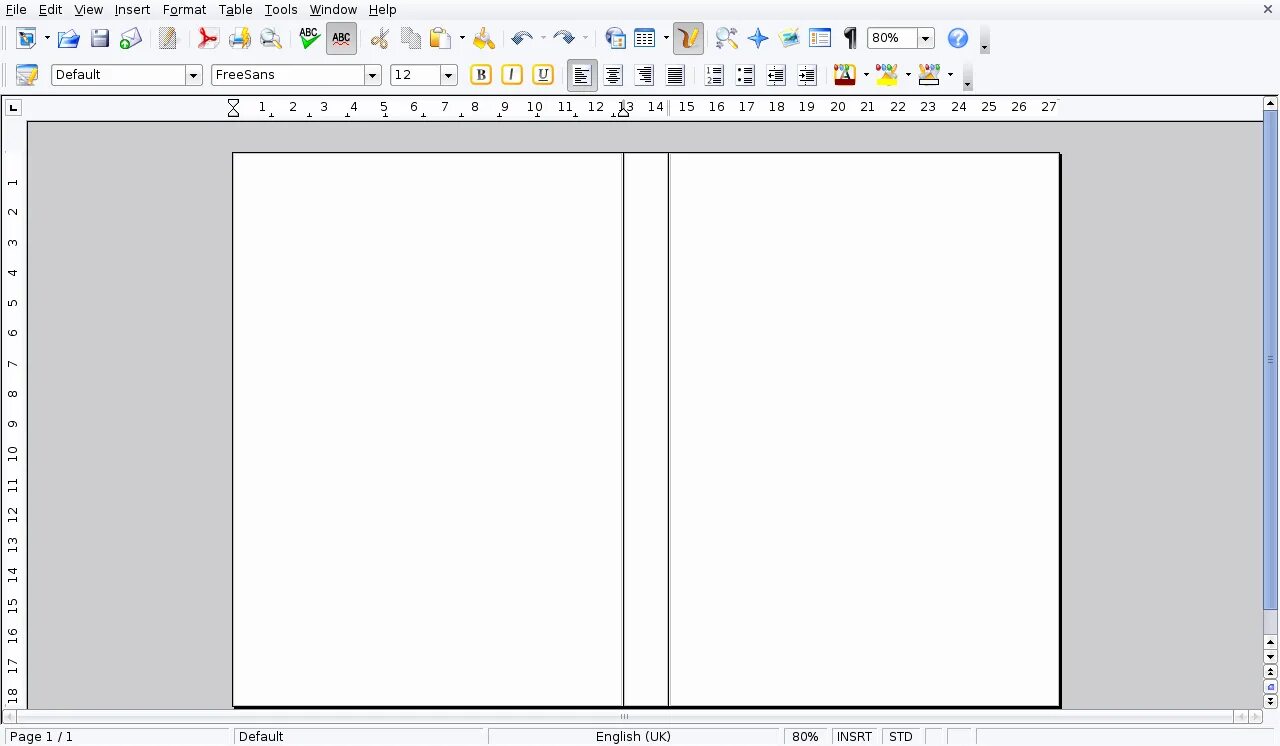The width and height of the screenshot is (1280, 746).
Task: Align text left
Action: click(x=582, y=75)
